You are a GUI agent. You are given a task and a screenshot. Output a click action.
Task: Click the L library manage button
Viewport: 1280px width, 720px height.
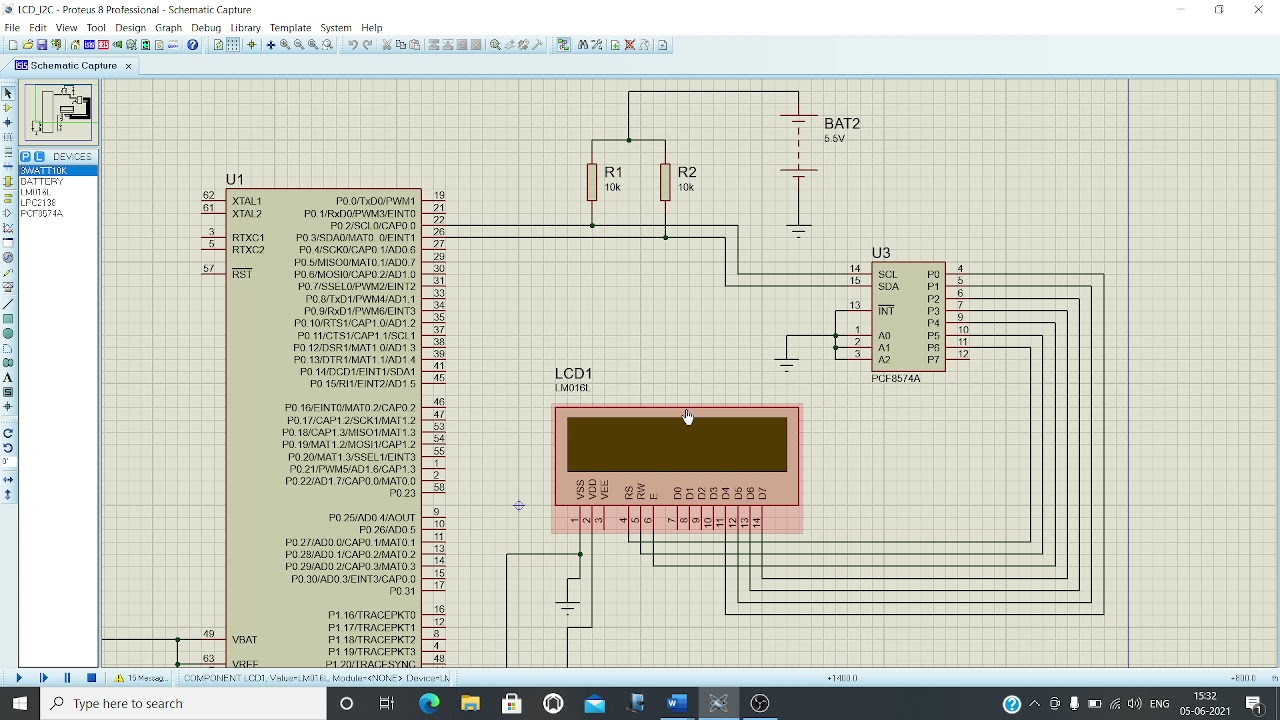point(39,157)
